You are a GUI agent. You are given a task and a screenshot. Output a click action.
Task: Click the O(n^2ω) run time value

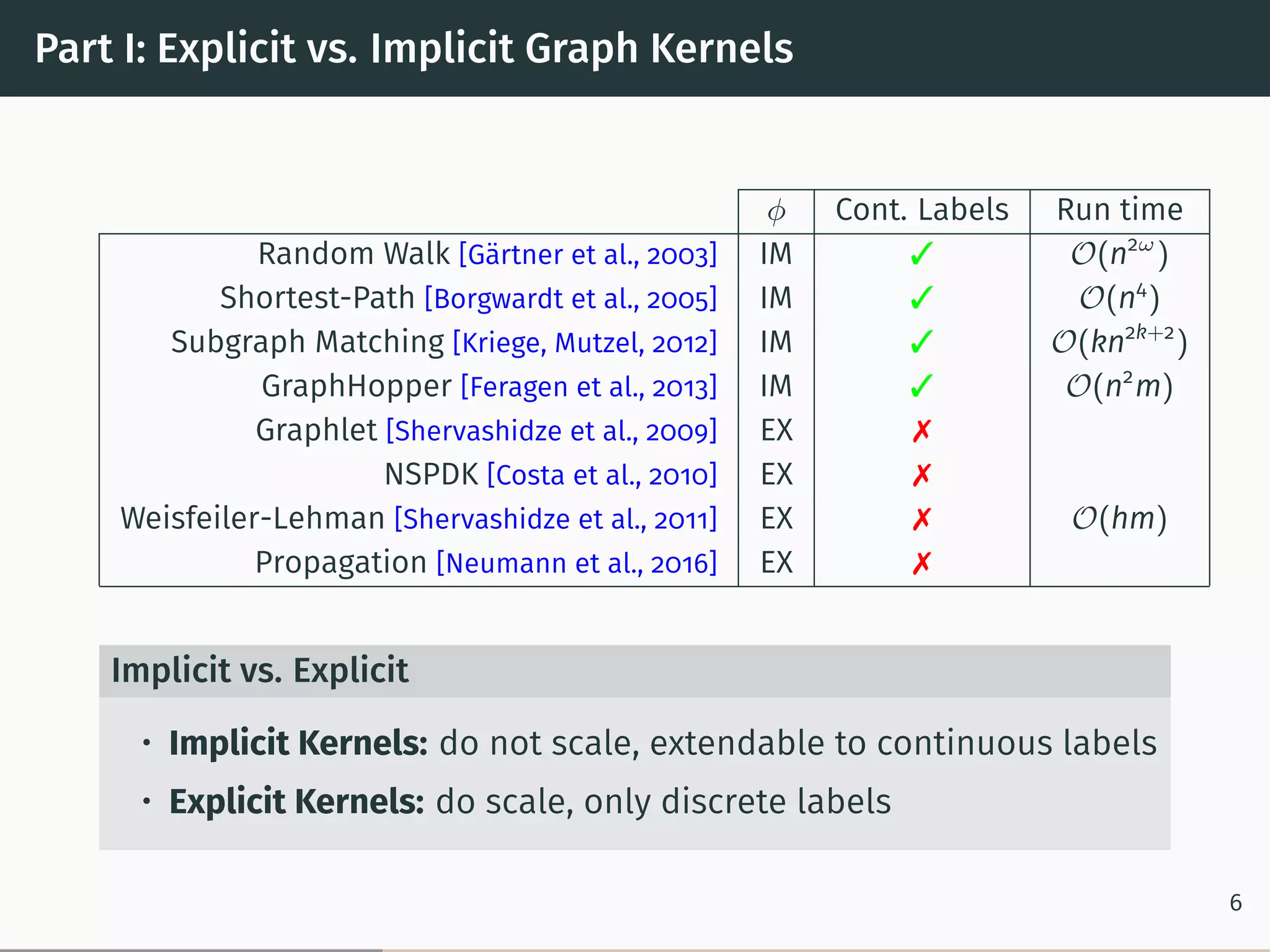pos(1120,253)
